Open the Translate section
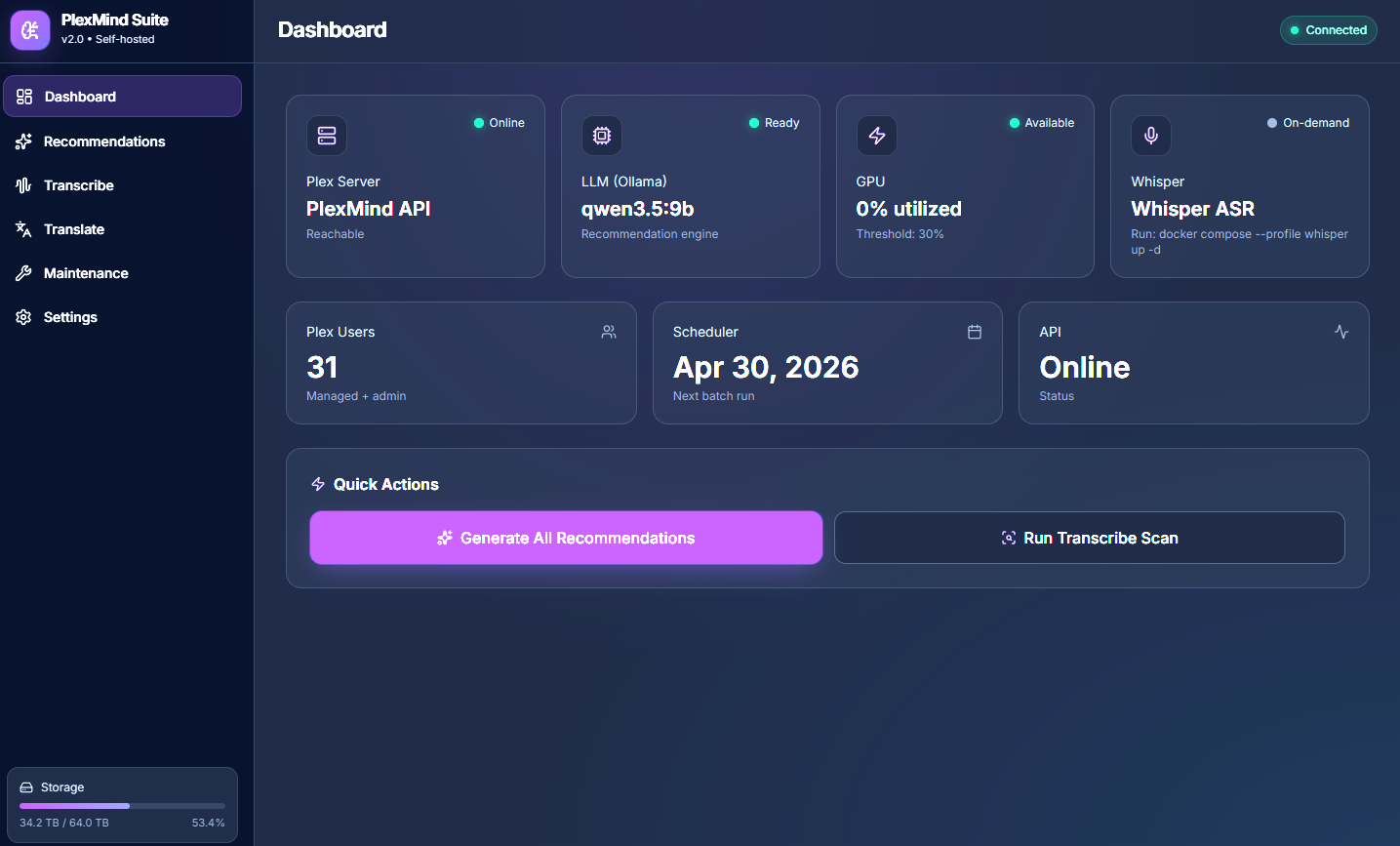The height and width of the screenshot is (846, 1400). pos(123,229)
